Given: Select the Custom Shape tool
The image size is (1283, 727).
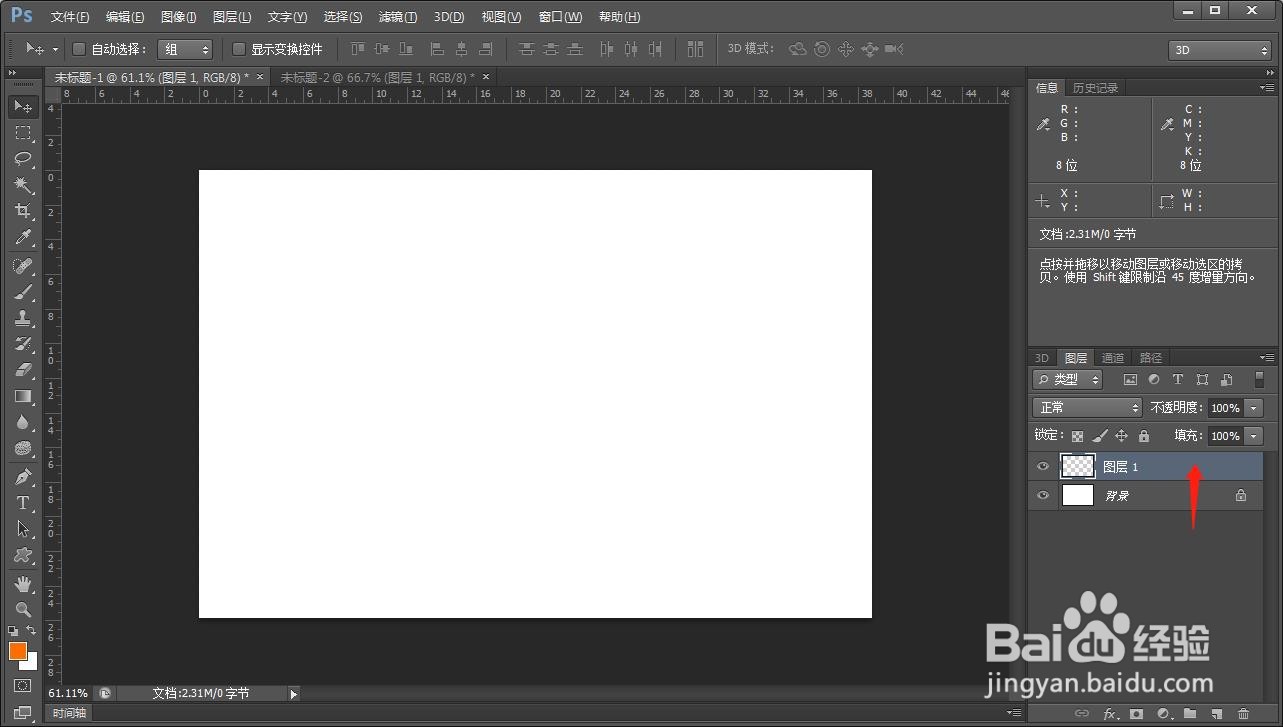Looking at the screenshot, I should pos(23,555).
